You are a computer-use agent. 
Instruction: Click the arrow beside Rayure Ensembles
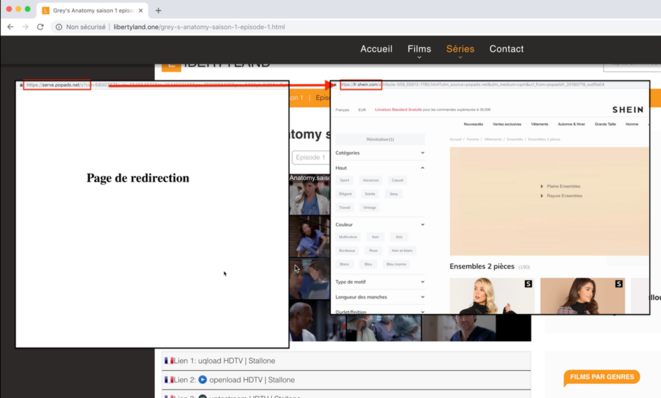point(542,196)
